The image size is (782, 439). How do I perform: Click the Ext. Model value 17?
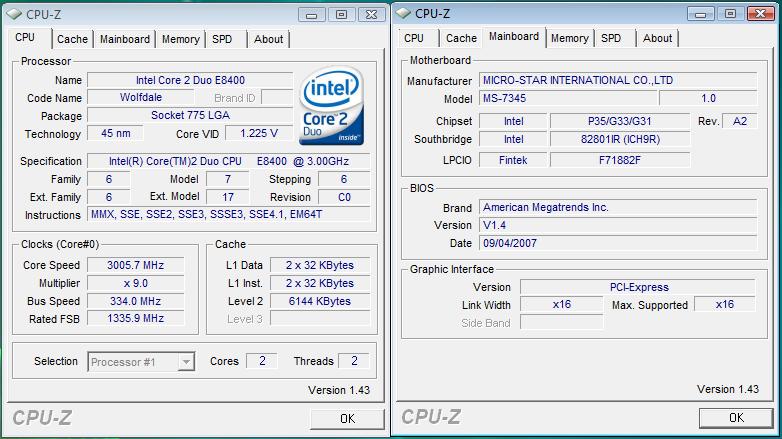point(228,197)
